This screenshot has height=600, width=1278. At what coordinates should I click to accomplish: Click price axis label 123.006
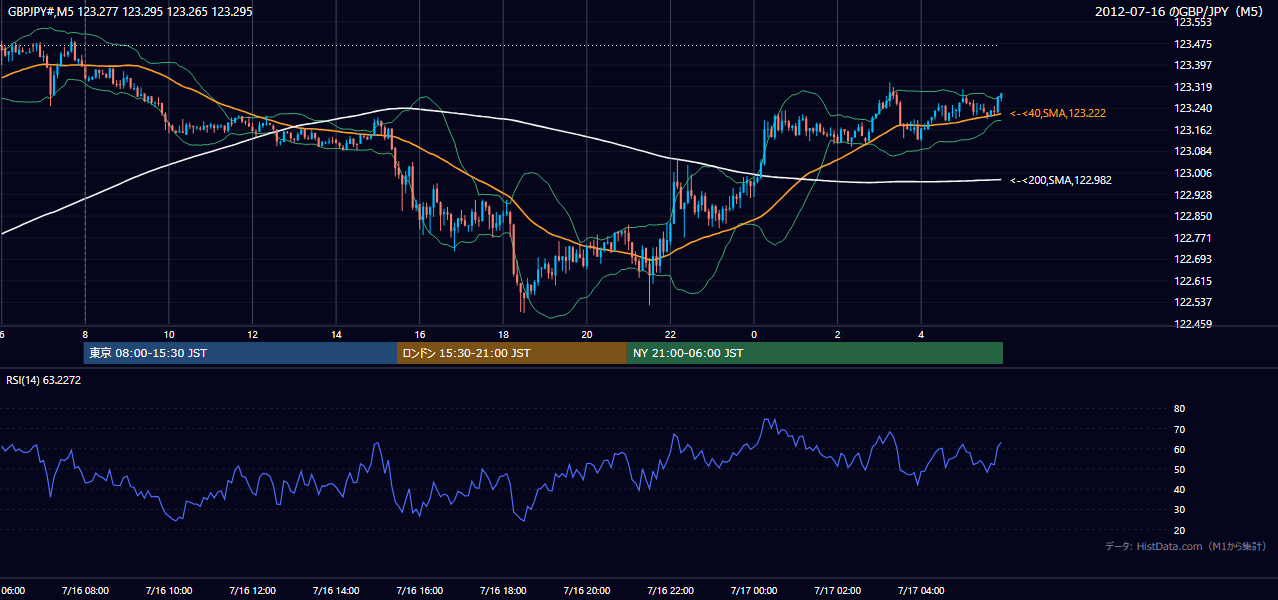click(1192, 173)
